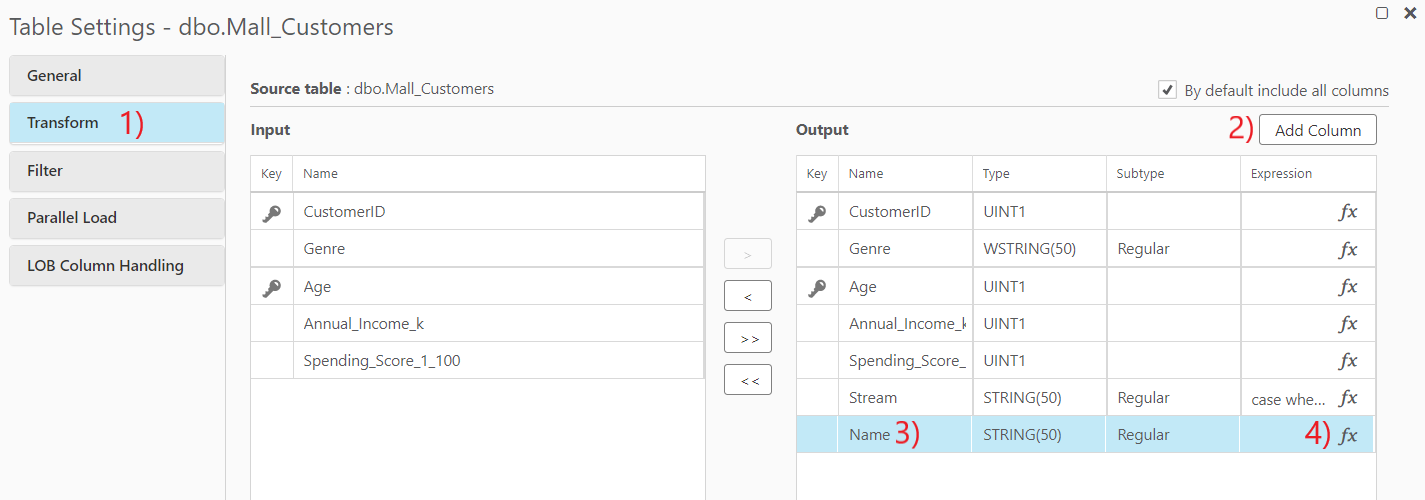
Task: Go to the Parallel Load tab
Action: click(x=116, y=218)
